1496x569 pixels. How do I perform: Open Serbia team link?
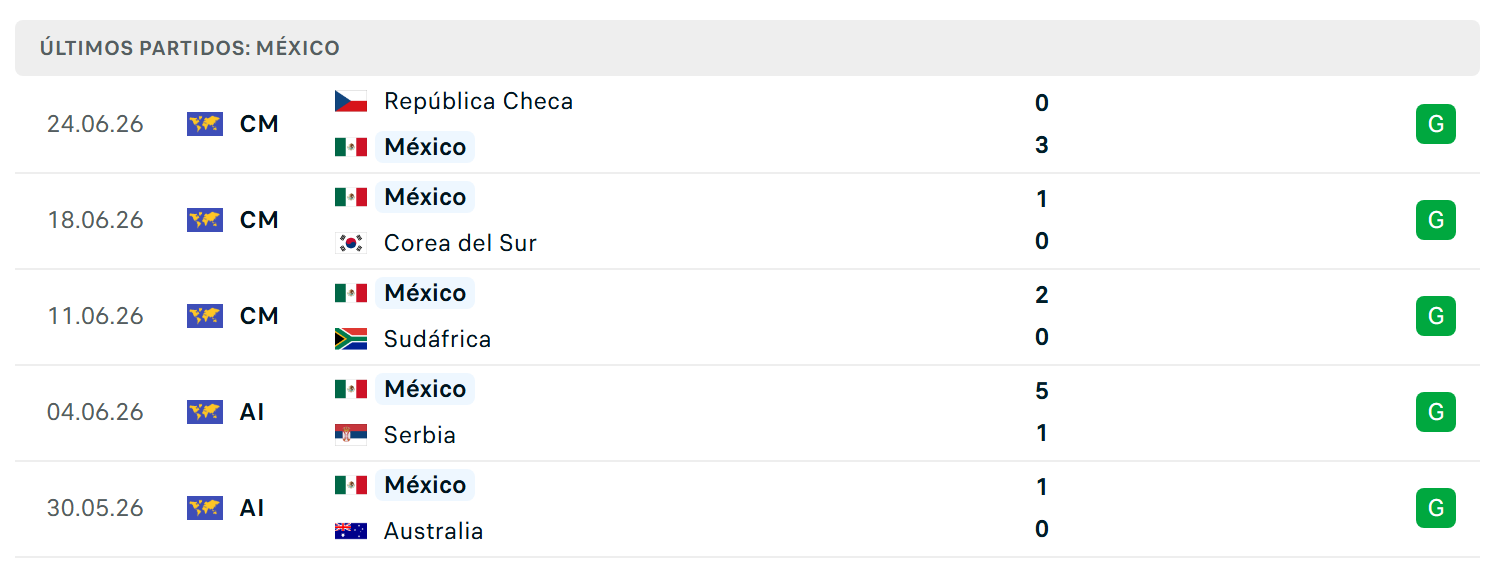[420, 435]
